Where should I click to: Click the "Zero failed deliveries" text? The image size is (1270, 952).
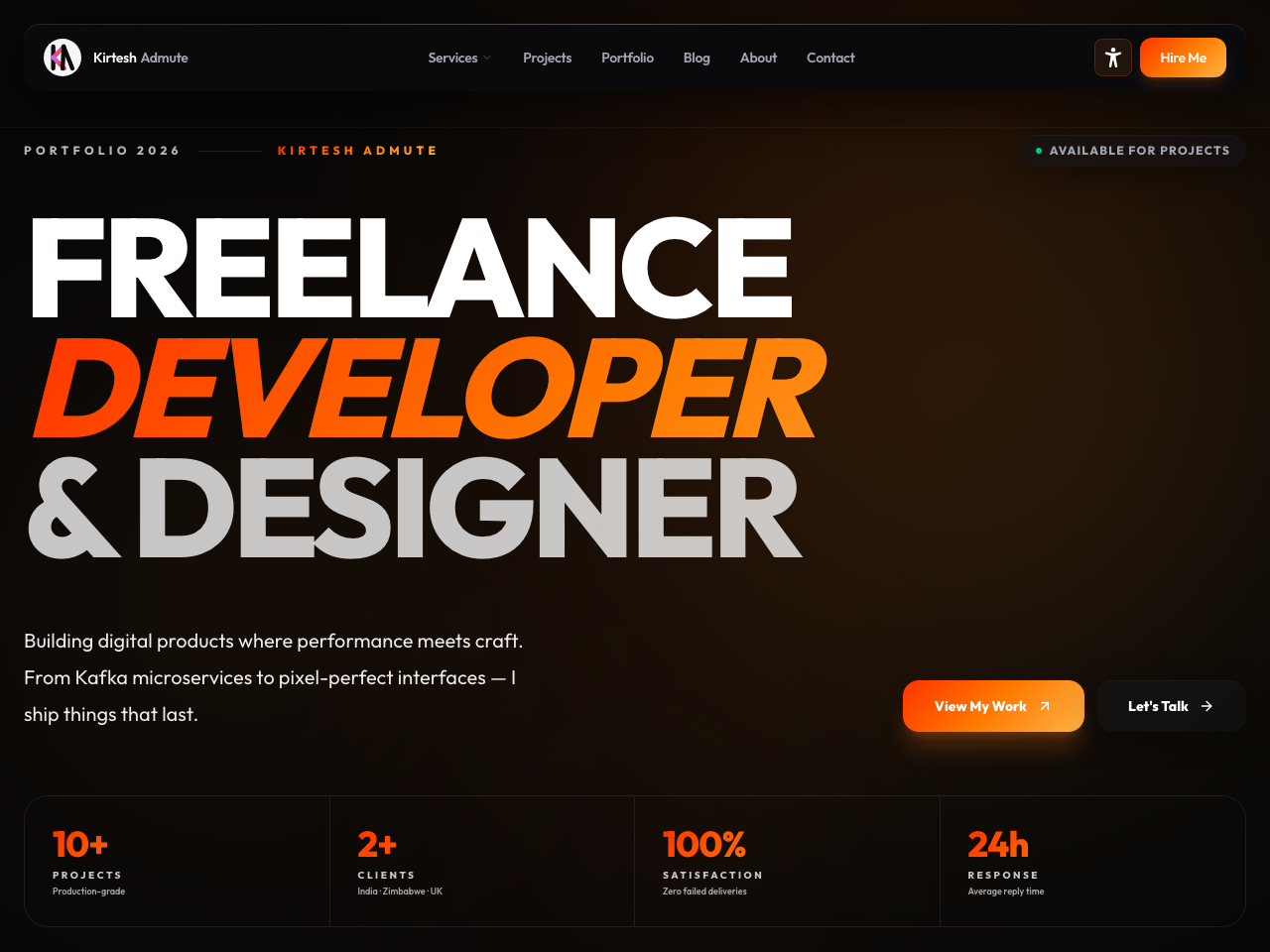pyautogui.click(x=704, y=892)
